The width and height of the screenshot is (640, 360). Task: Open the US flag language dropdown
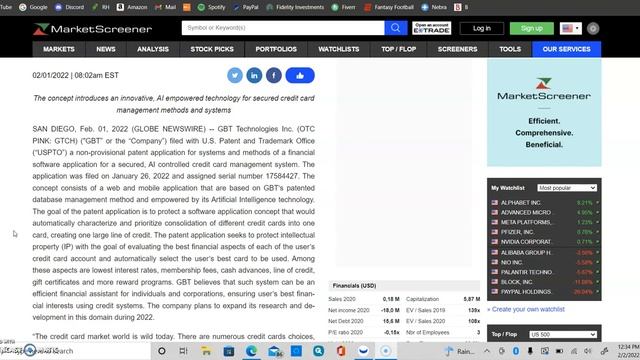tap(571, 28)
